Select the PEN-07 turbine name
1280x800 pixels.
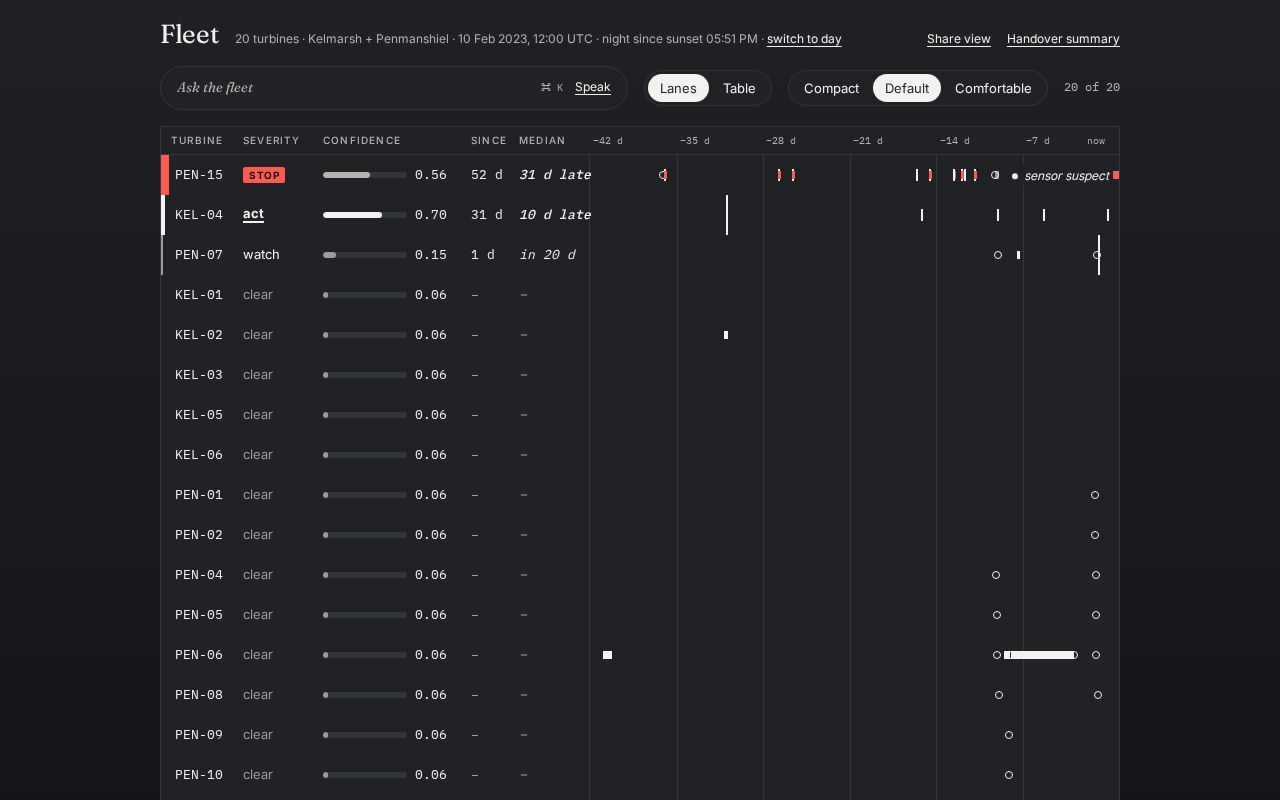(199, 255)
